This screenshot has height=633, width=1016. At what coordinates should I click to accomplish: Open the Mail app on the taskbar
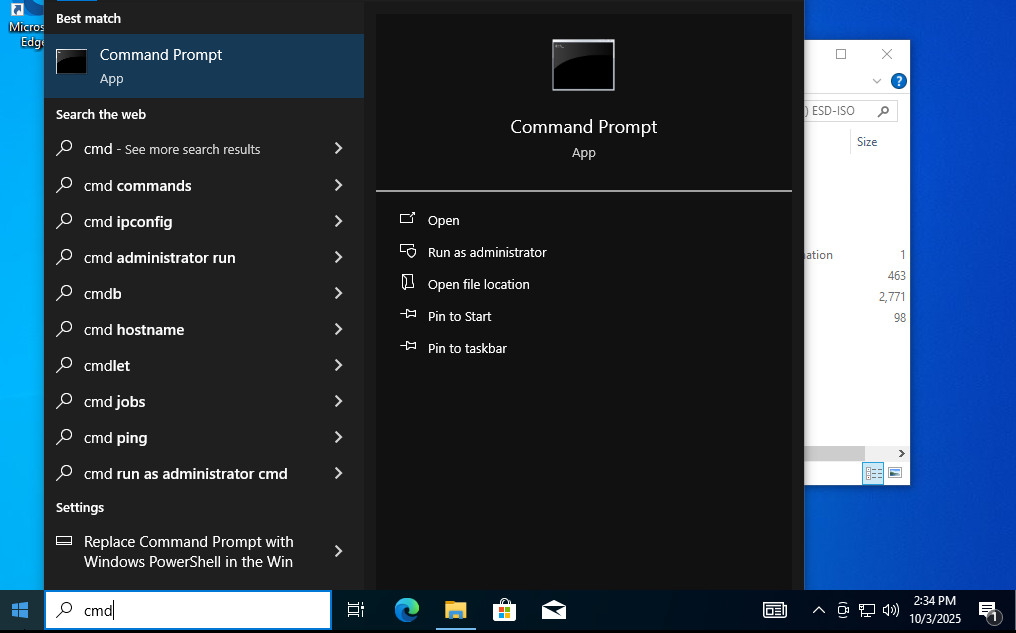point(553,610)
